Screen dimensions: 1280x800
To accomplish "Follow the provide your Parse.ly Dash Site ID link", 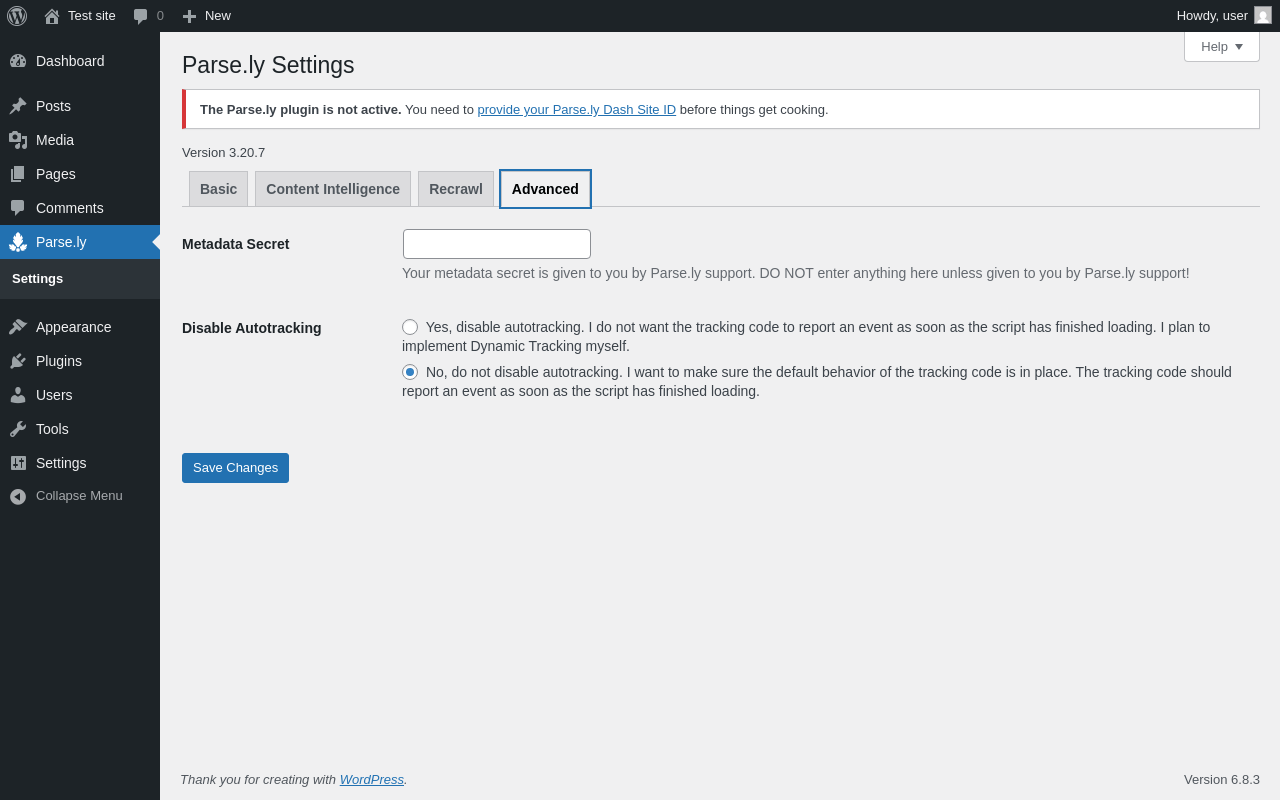I will pyautogui.click(x=576, y=110).
